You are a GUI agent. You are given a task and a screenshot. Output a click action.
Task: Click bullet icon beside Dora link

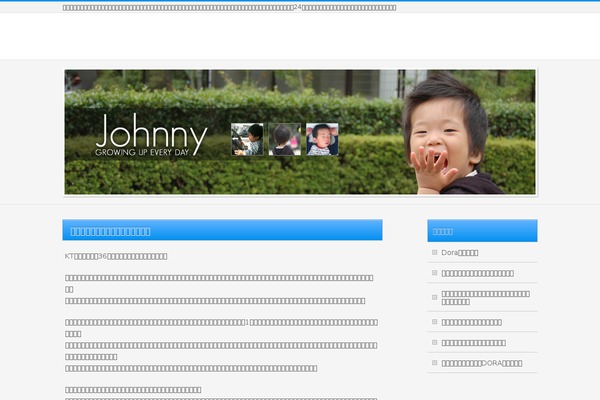435,252
